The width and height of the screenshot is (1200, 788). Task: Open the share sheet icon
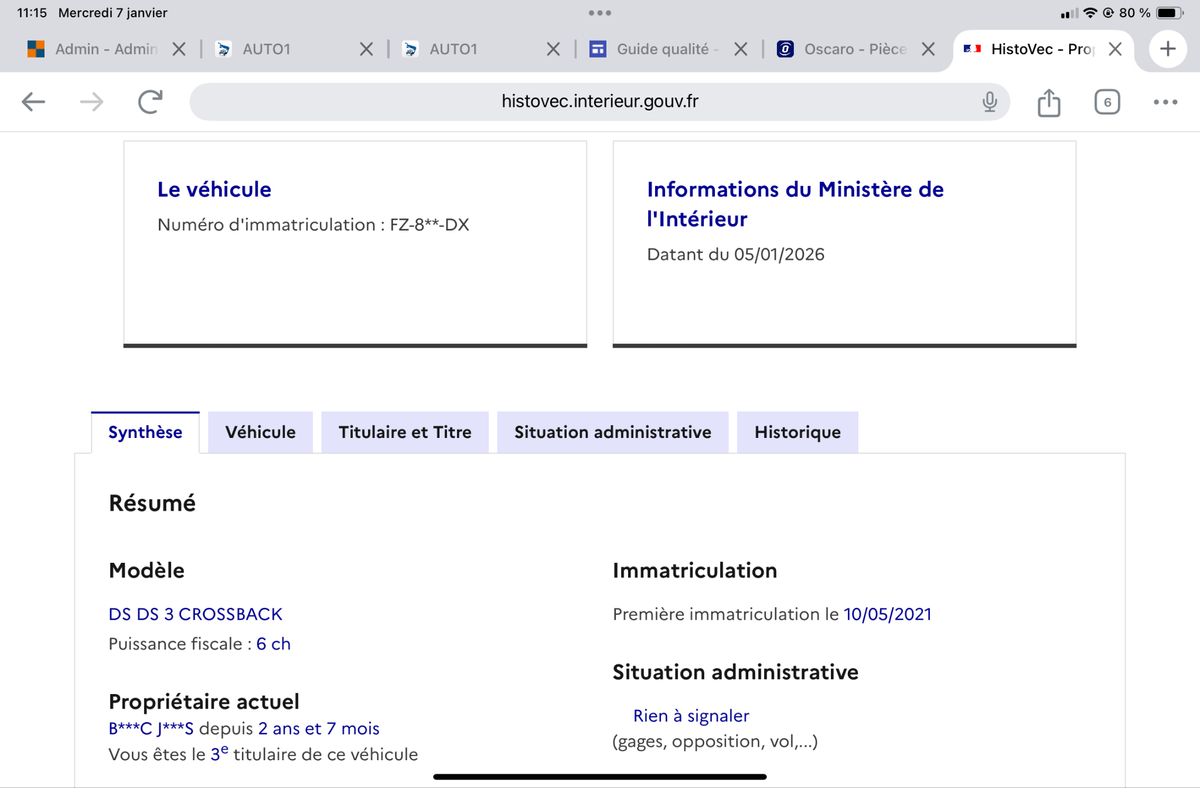pos(1048,102)
